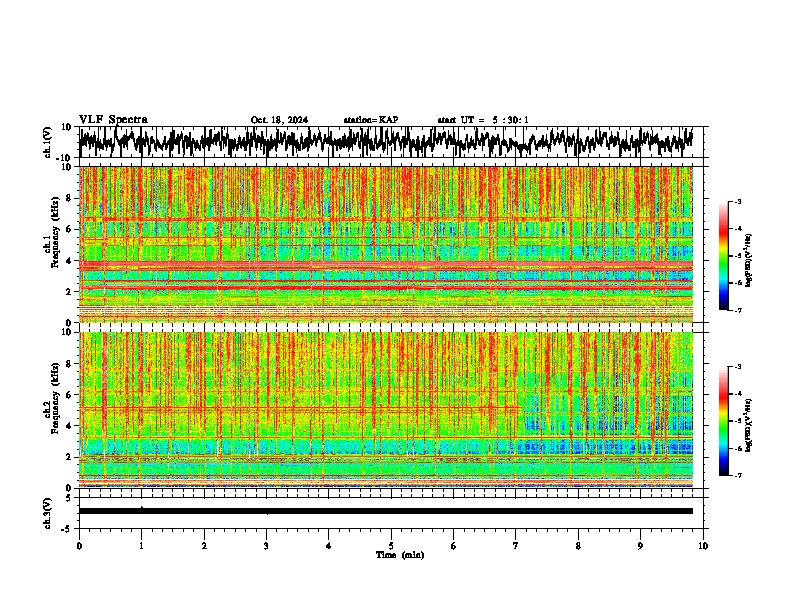Click the time axis tick label "0"

tap(79, 546)
